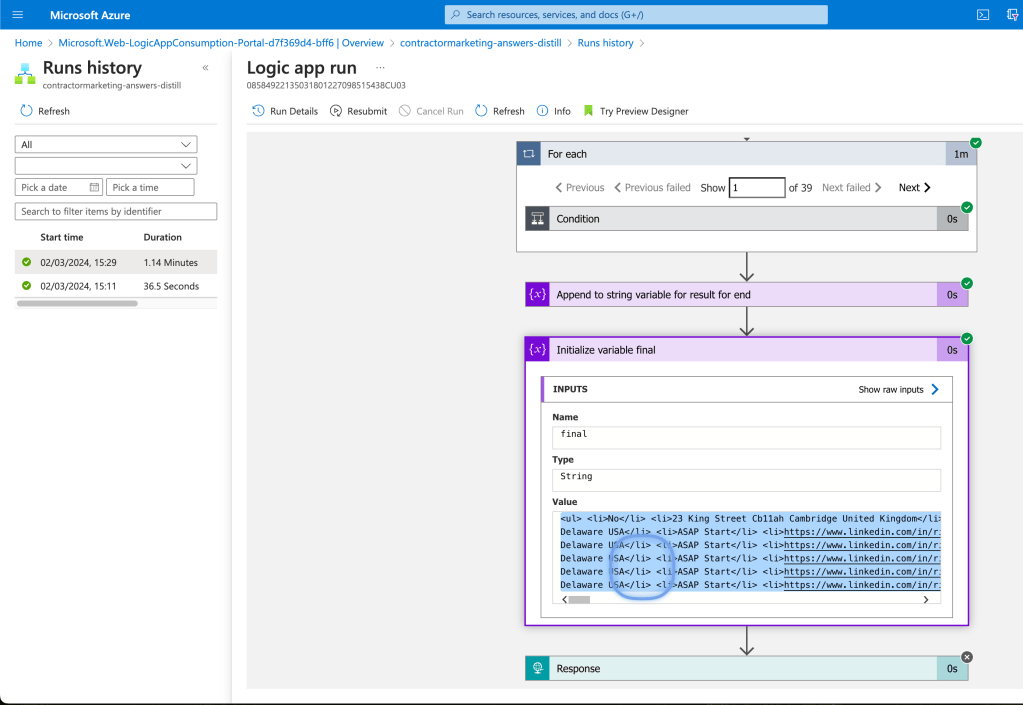Click the Type field containing String
The height and width of the screenshot is (705, 1023).
click(x=746, y=480)
